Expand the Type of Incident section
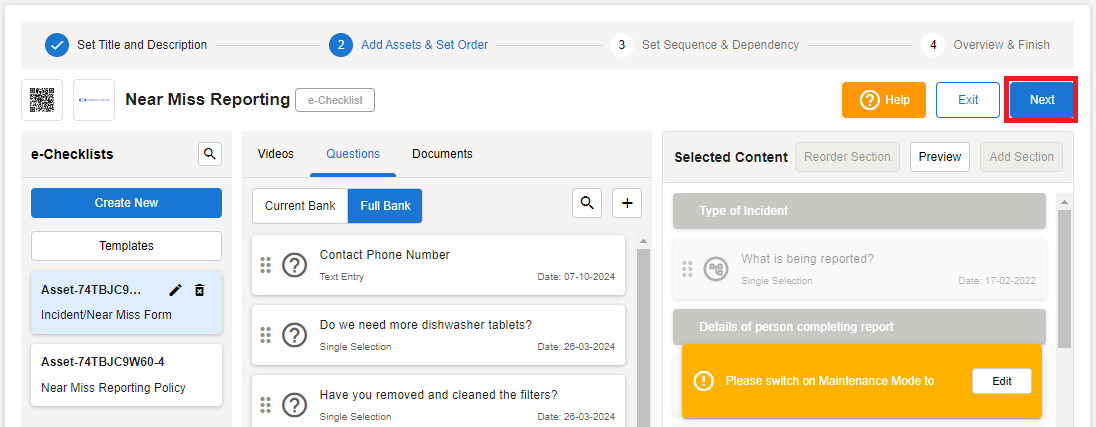 [859, 211]
